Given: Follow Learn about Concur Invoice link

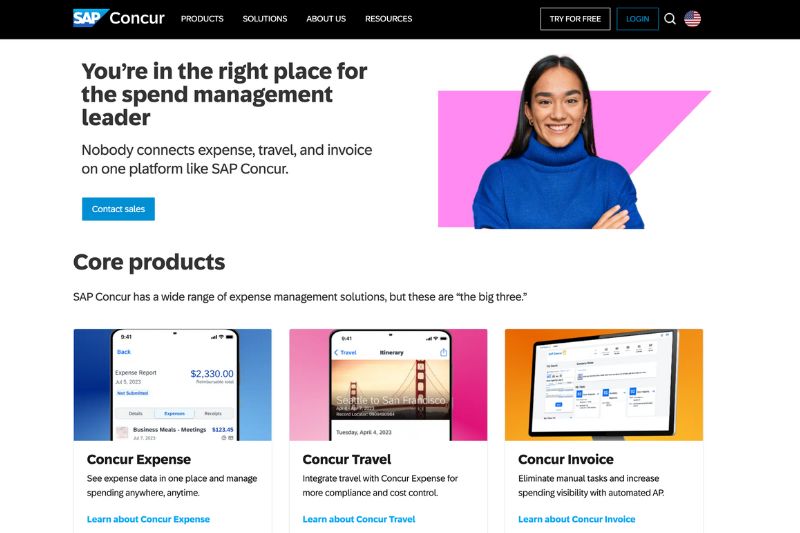Looking at the screenshot, I should click(577, 519).
